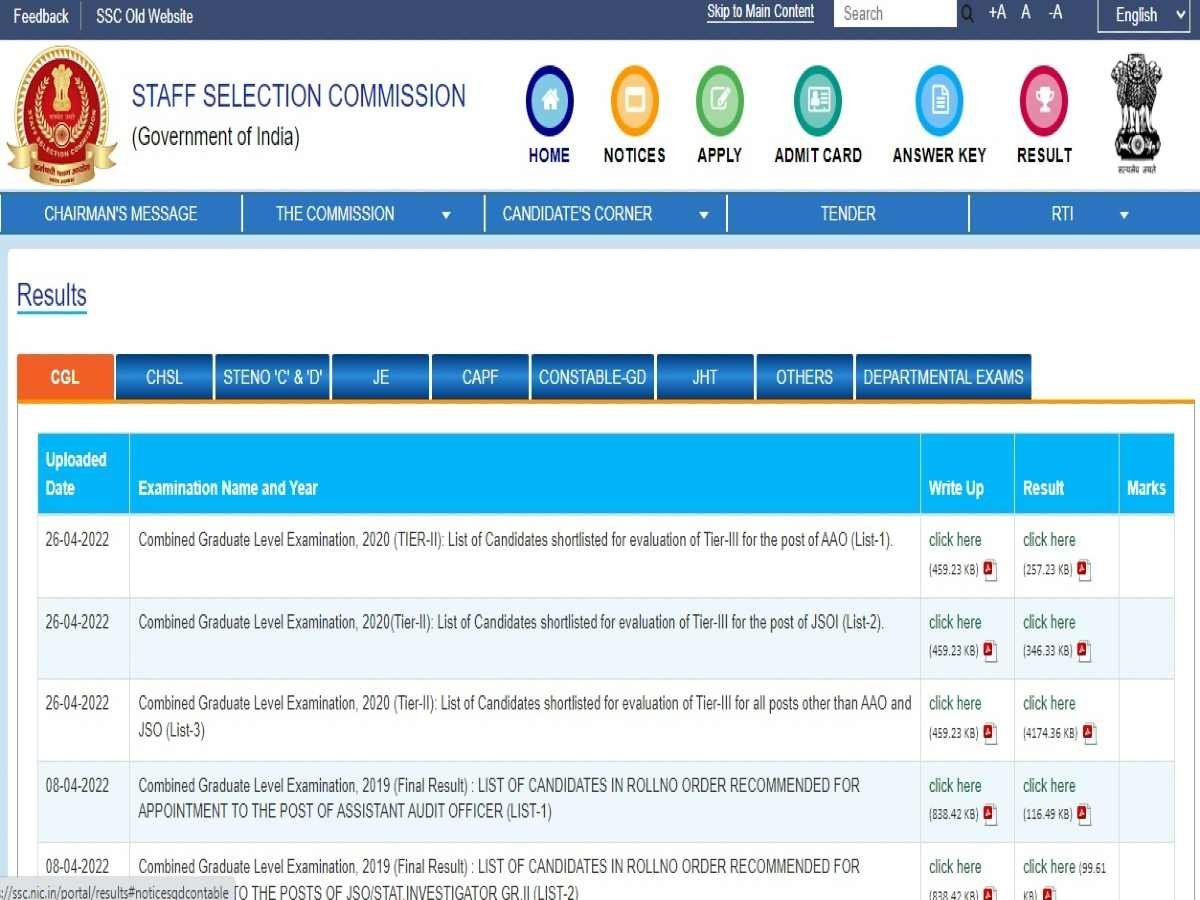Click the Staff Selection Commission logo
Viewport: 1200px width, 900px height.
(x=63, y=115)
